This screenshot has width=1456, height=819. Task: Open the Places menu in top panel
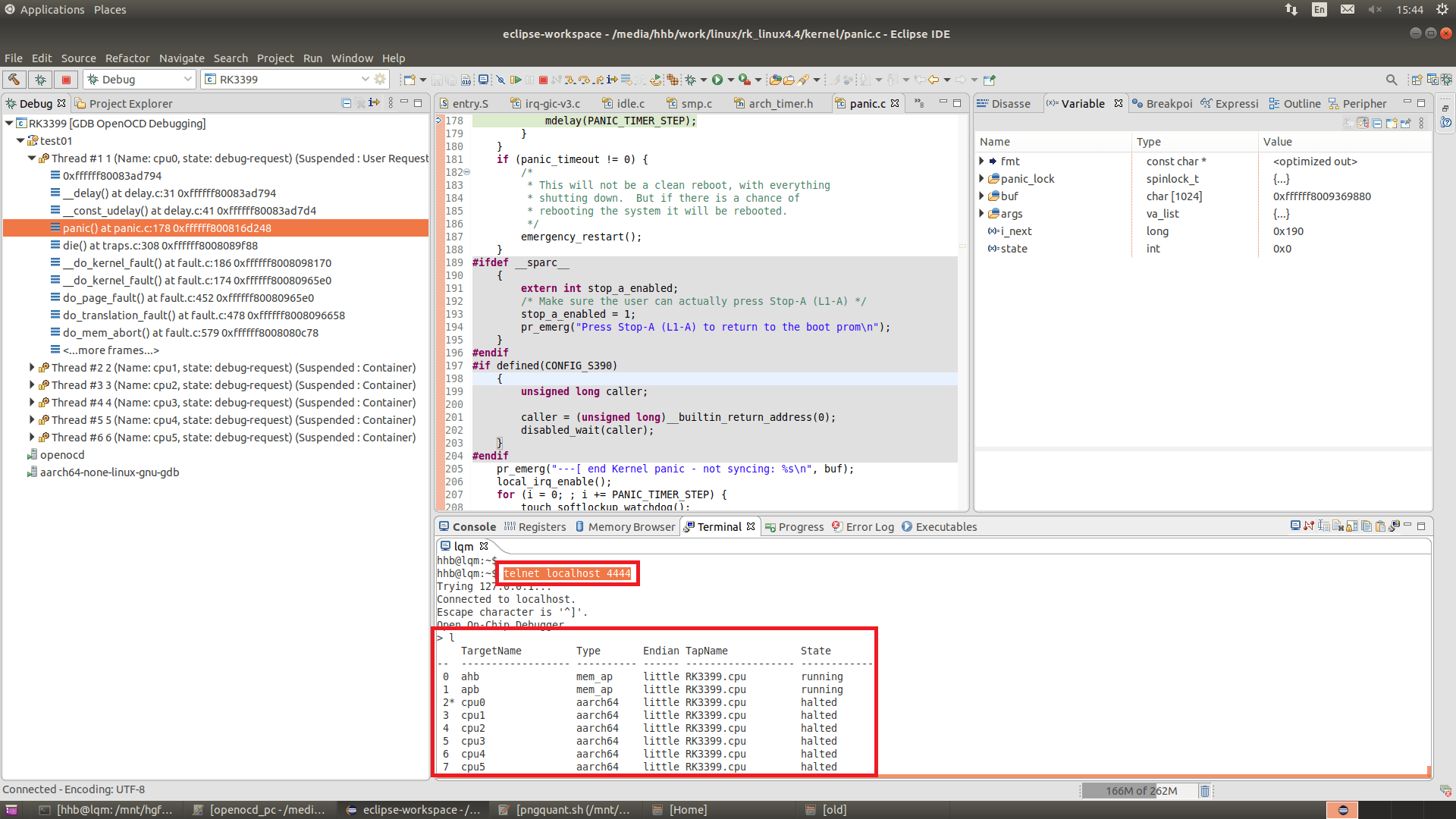coord(110,10)
